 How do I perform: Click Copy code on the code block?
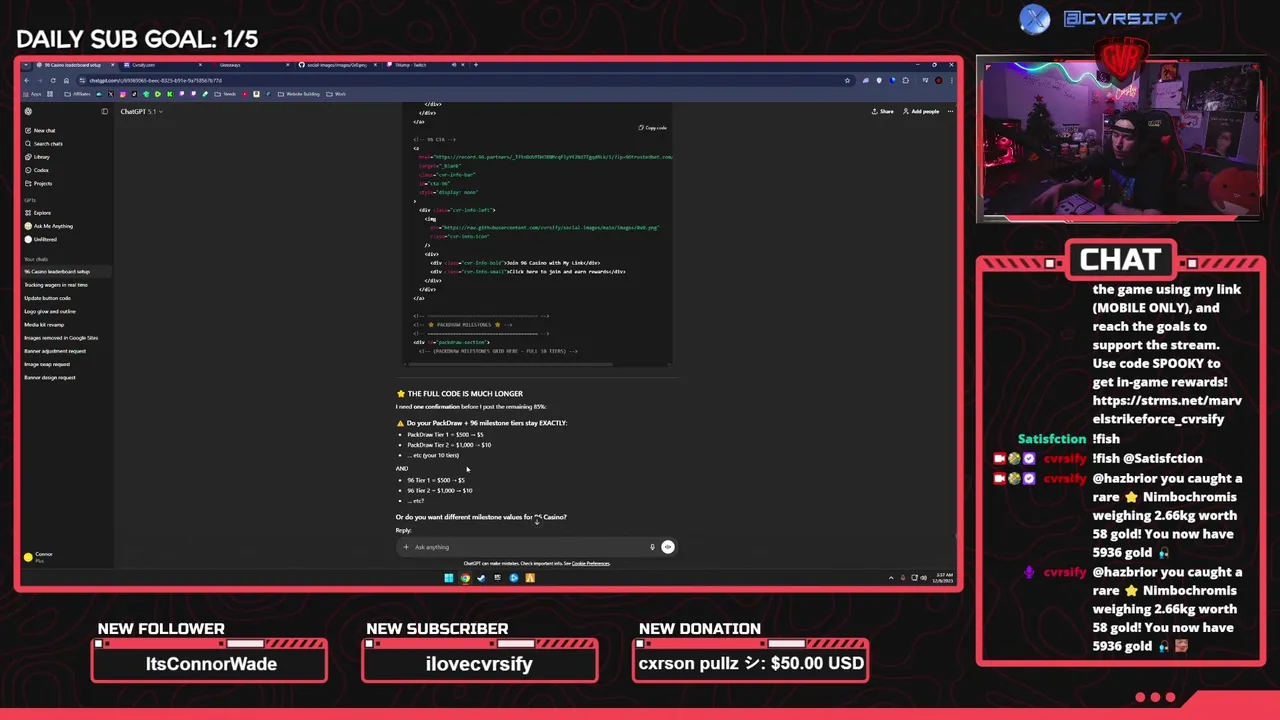coord(652,128)
